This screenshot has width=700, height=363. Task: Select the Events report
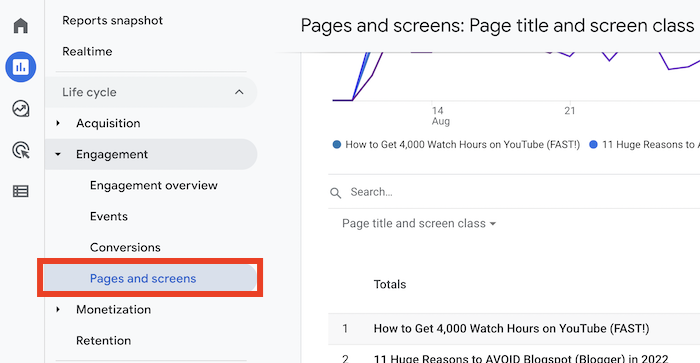click(108, 216)
